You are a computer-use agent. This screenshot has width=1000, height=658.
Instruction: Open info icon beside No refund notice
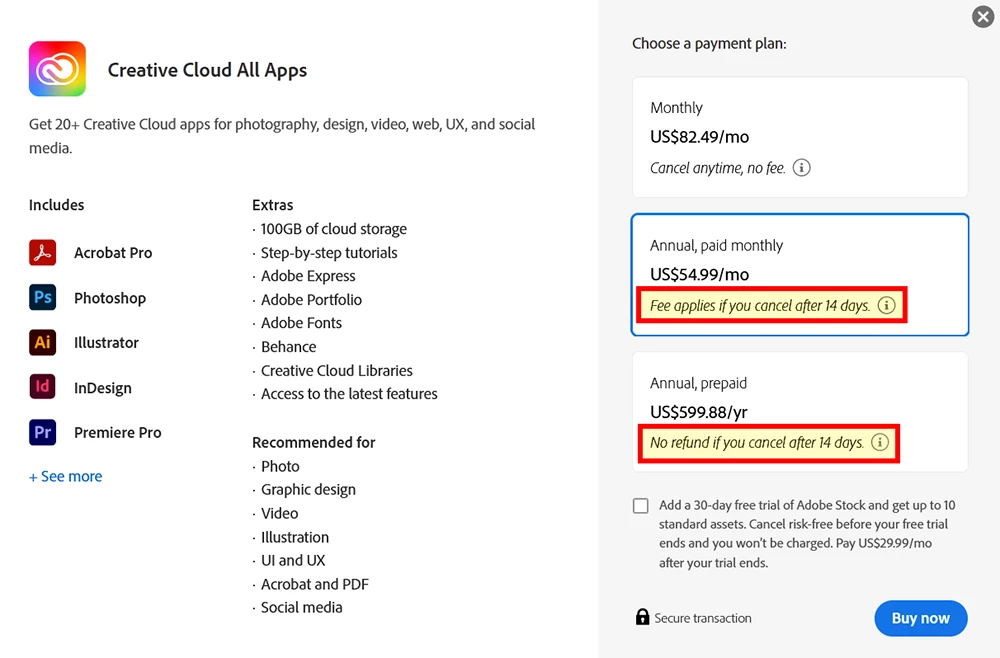pyautogui.click(x=880, y=442)
